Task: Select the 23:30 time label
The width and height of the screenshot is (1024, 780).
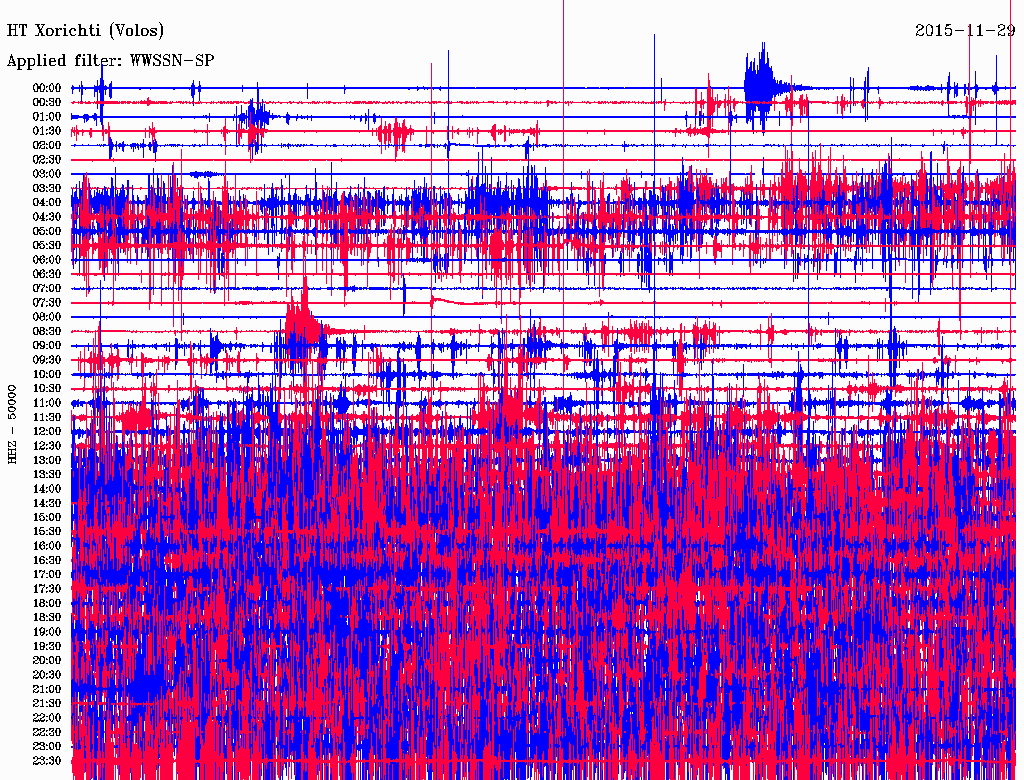Action: tap(47, 760)
